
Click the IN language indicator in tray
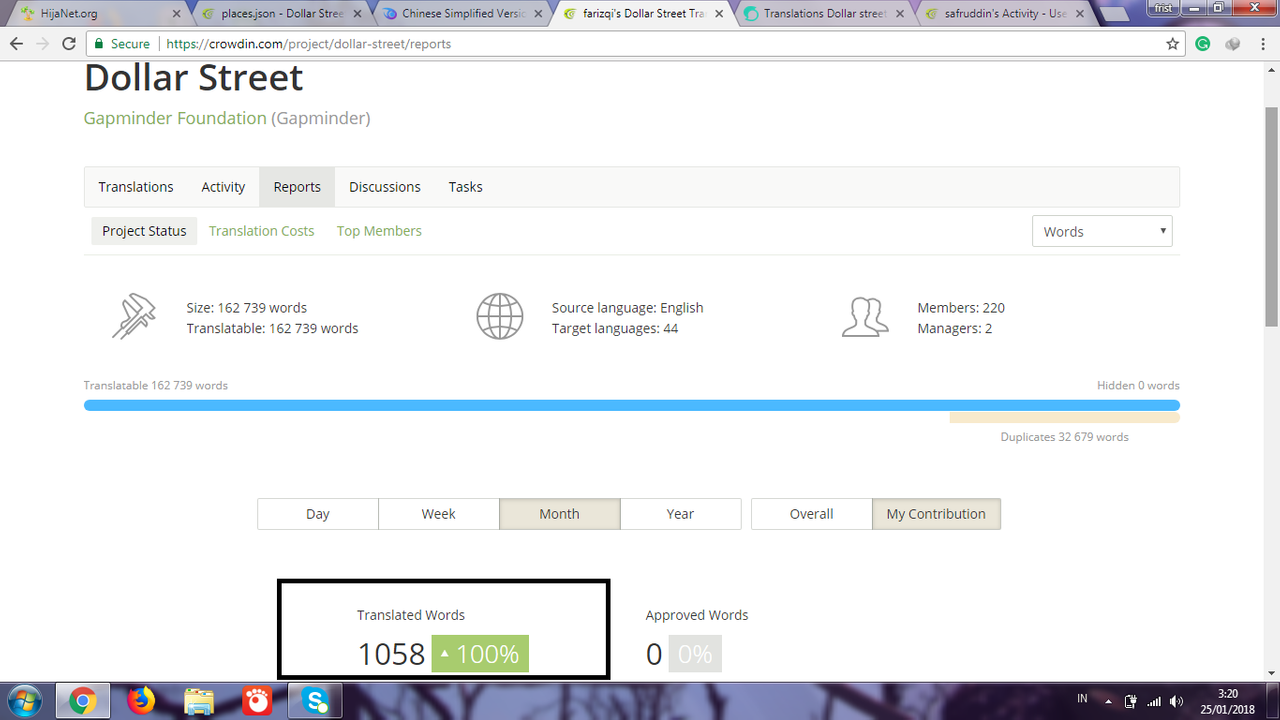point(1082,698)
